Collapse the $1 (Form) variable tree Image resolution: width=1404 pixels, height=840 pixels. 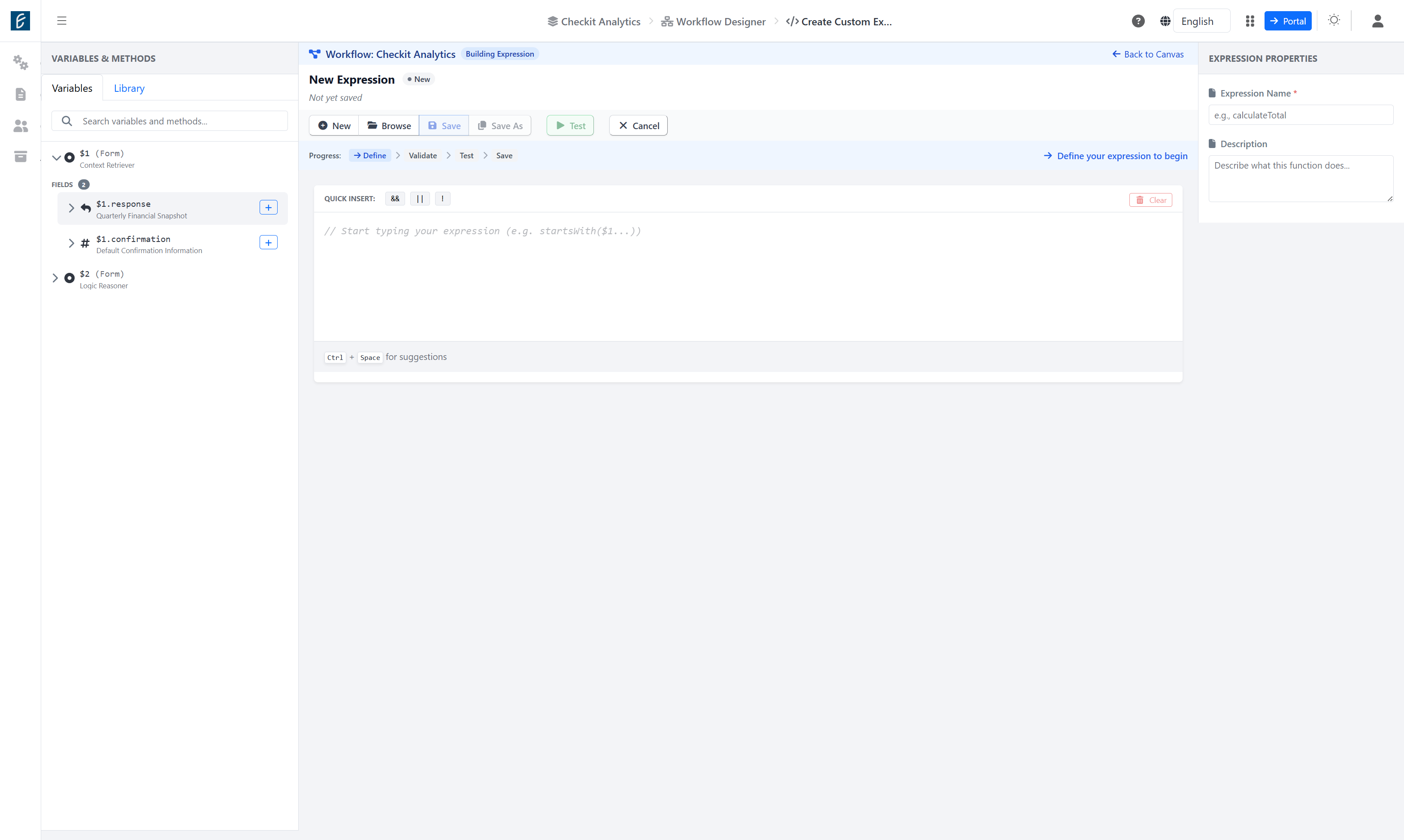(56, 158)
